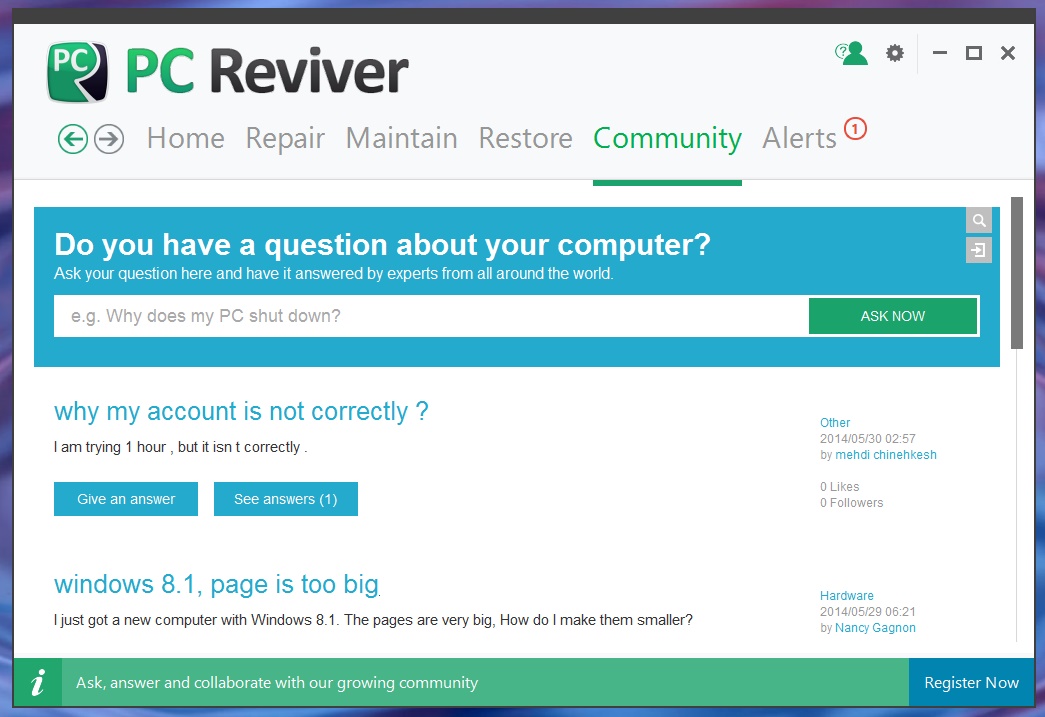This screenshot has height=717, width=1045.
Task: Click 'I am trying 1 hour' description text
Action: click(180, 447)
